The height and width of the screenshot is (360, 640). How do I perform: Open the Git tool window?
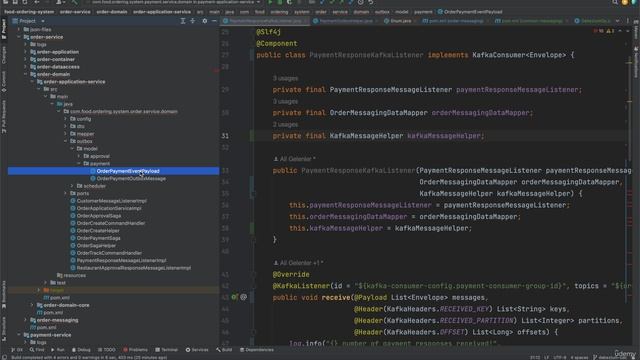(17, 350)
